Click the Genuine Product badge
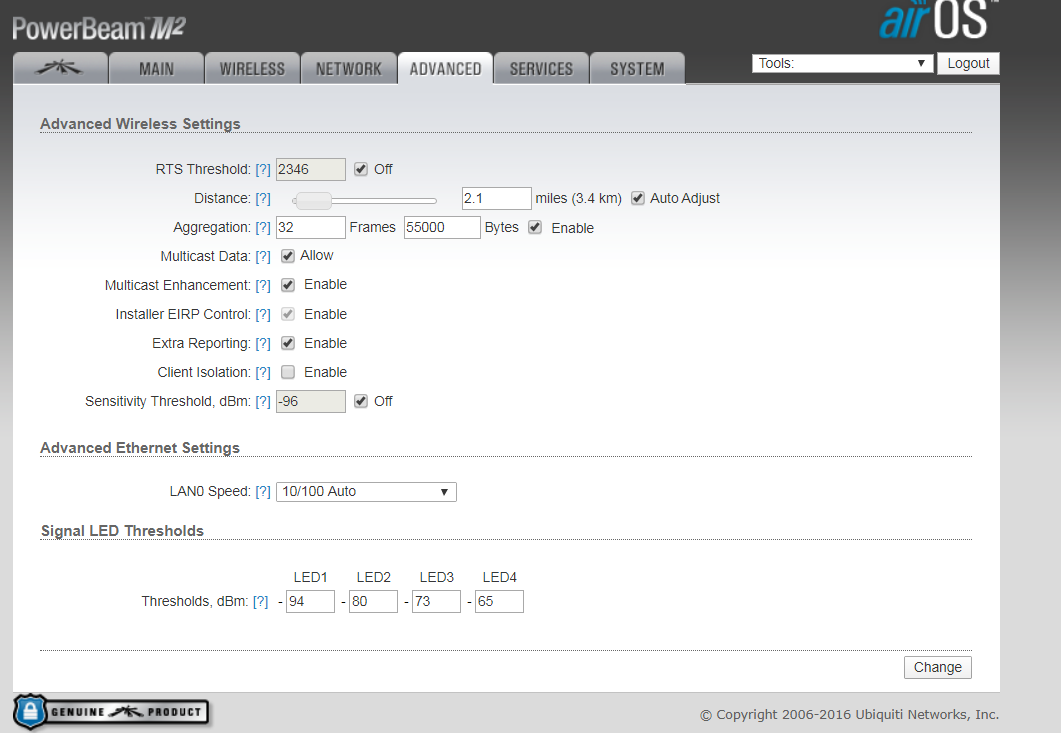Screen dimensions: 1061x733 111,712
